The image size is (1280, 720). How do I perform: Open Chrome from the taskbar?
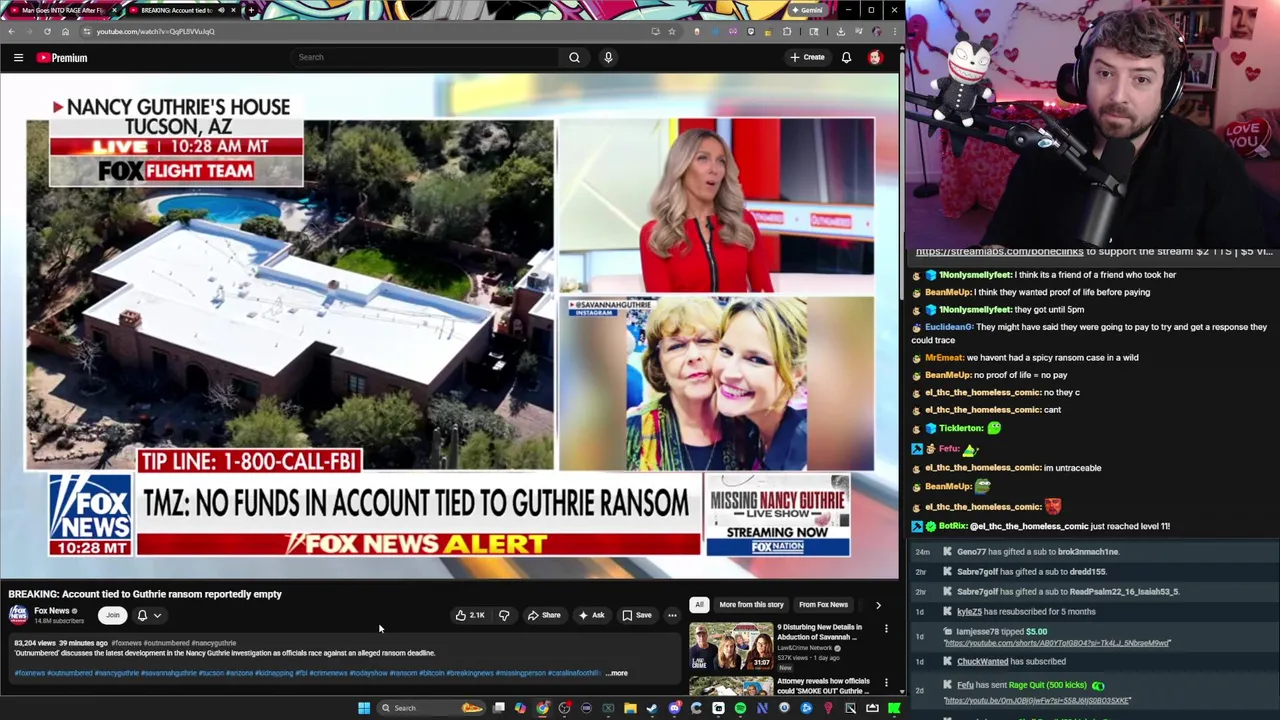(x=542, y=708)
